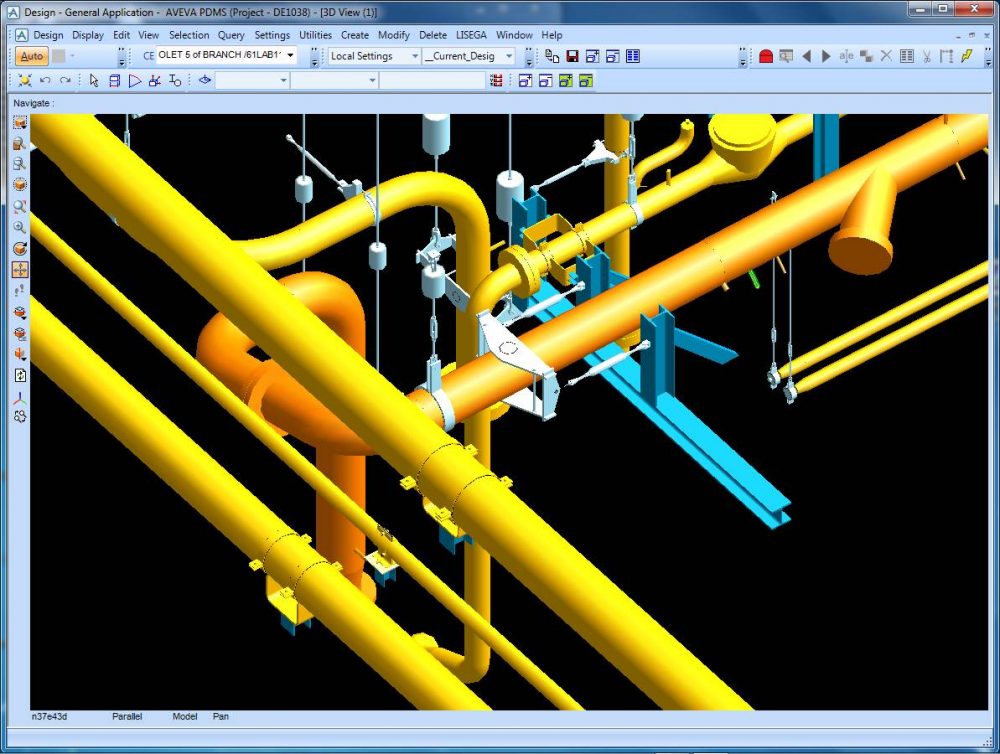Select the arrow pointer tool
Screen dimensions: 1000x754
point(94,80)
